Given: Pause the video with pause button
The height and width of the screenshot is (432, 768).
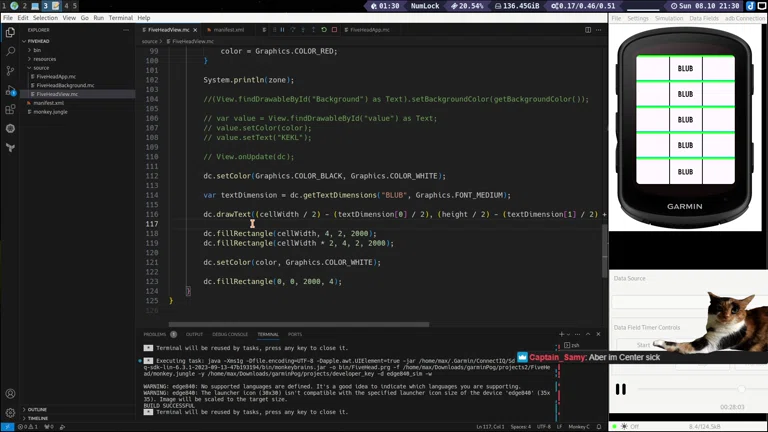Looking at the screenshot, I should [620, 389].
